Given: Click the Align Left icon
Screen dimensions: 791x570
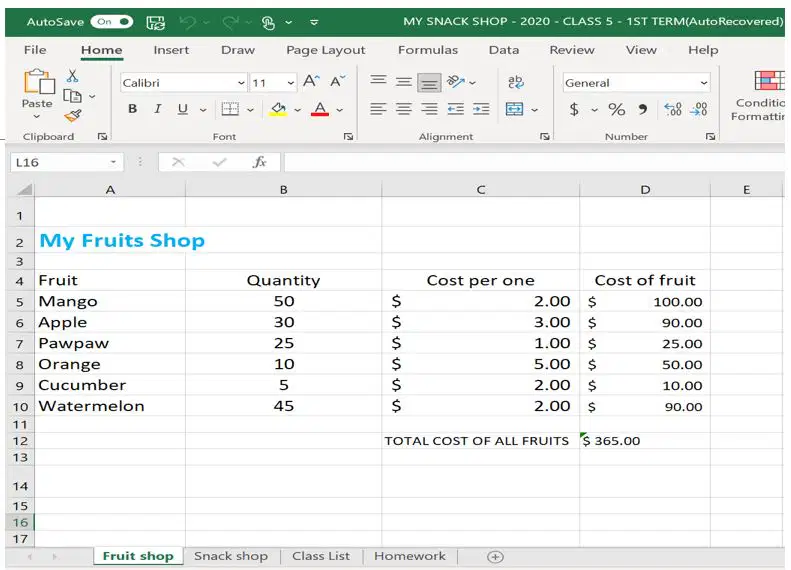Looking at the screenshot, I should [x=378, y=109].
